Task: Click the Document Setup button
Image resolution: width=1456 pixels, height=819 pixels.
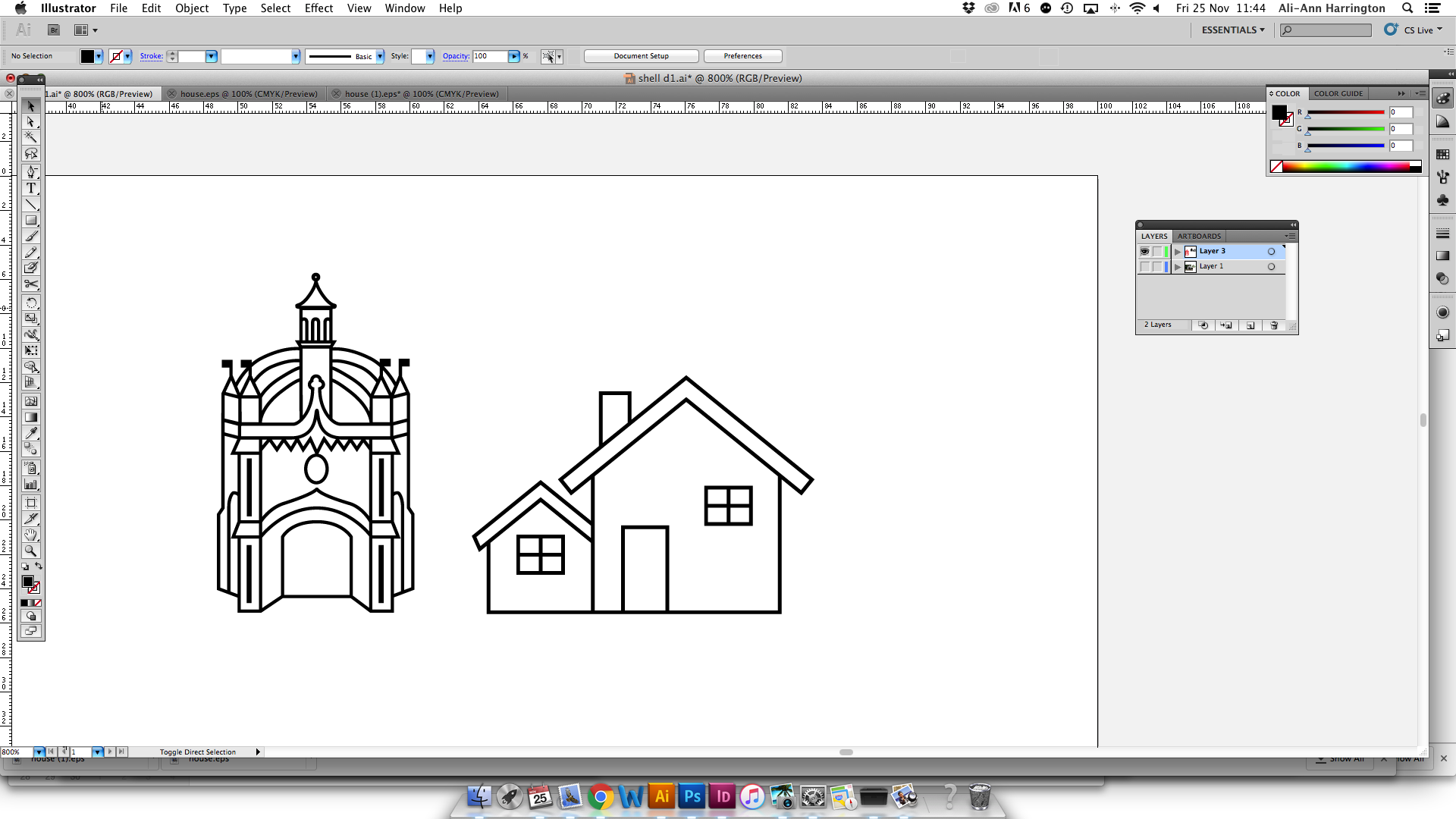Action: (x=641, y=56)
